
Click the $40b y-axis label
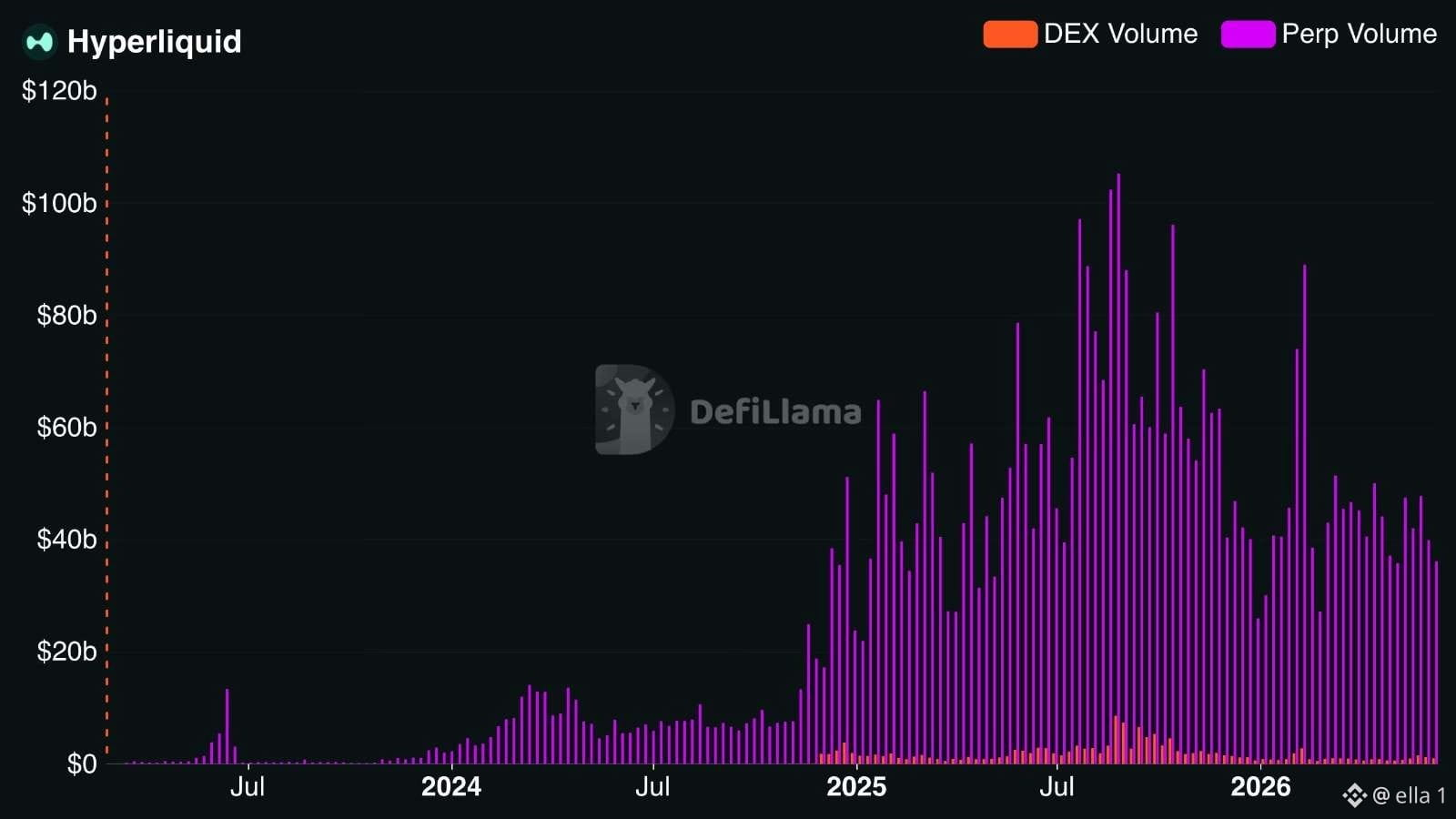(x=66, y=540)
